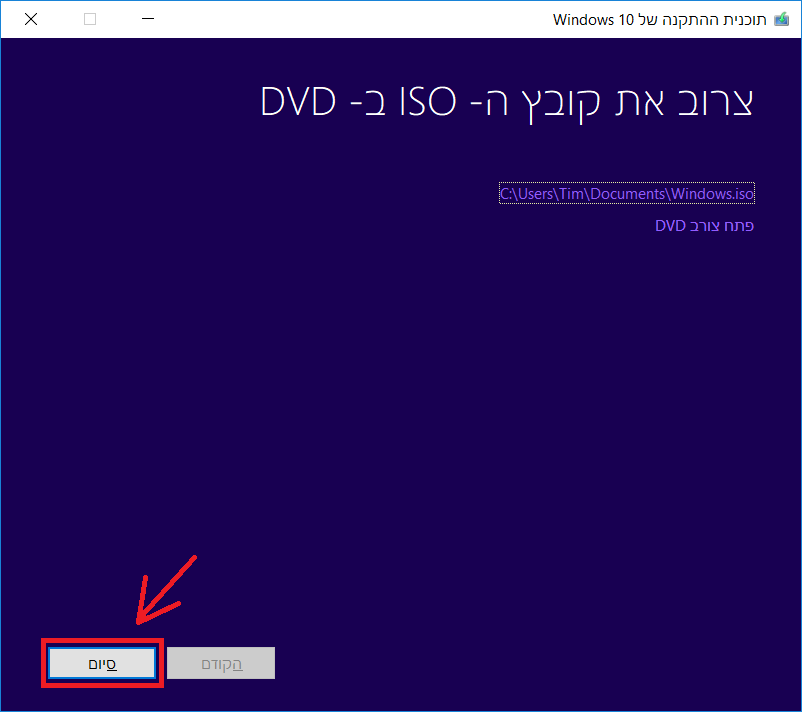Click the סיום (Finish) button
This screenshot has width=802, height=712.
[x=102, y=663]
